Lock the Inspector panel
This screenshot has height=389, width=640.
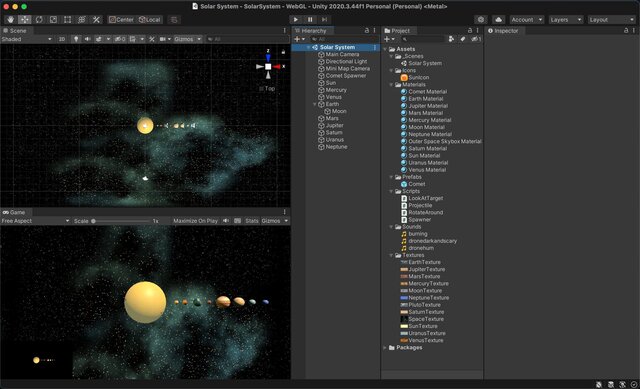point(626,31)
